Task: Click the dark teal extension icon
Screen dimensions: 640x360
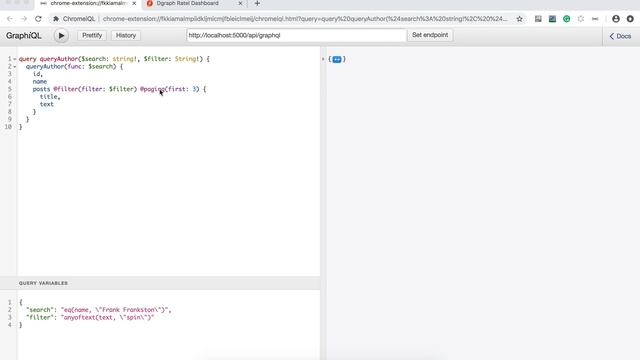Action: click(x=552, y=19)
